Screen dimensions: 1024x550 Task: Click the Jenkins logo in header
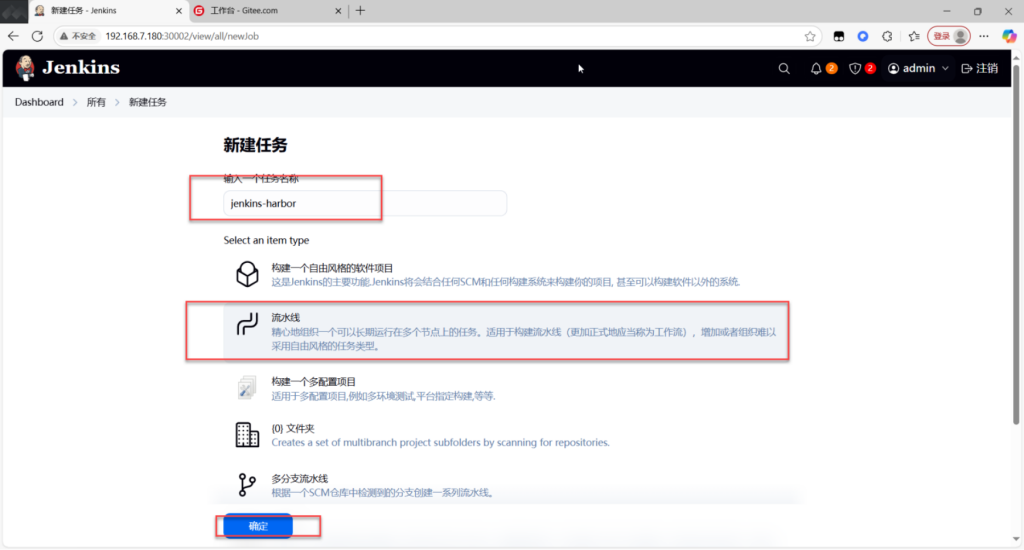(68, 68)
